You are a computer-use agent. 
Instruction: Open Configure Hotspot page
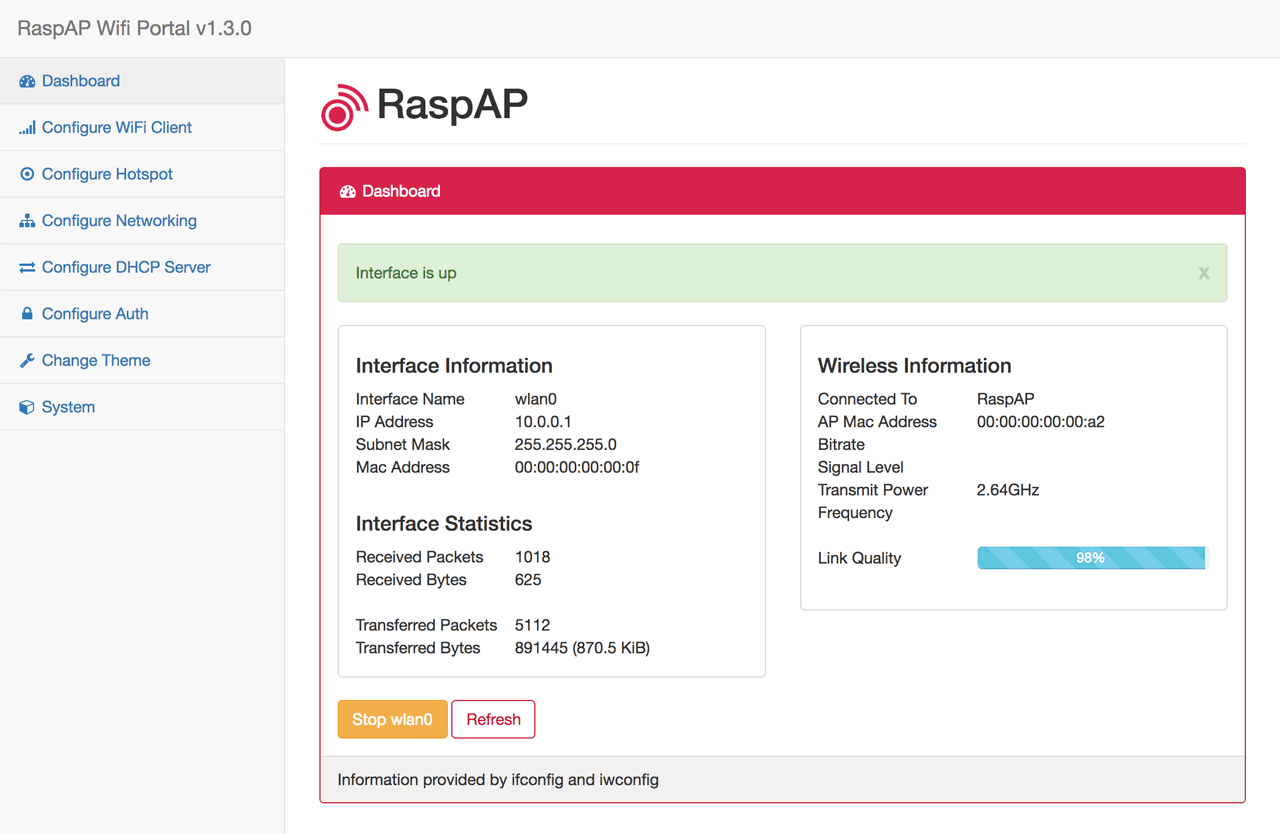tap(142, 174)
